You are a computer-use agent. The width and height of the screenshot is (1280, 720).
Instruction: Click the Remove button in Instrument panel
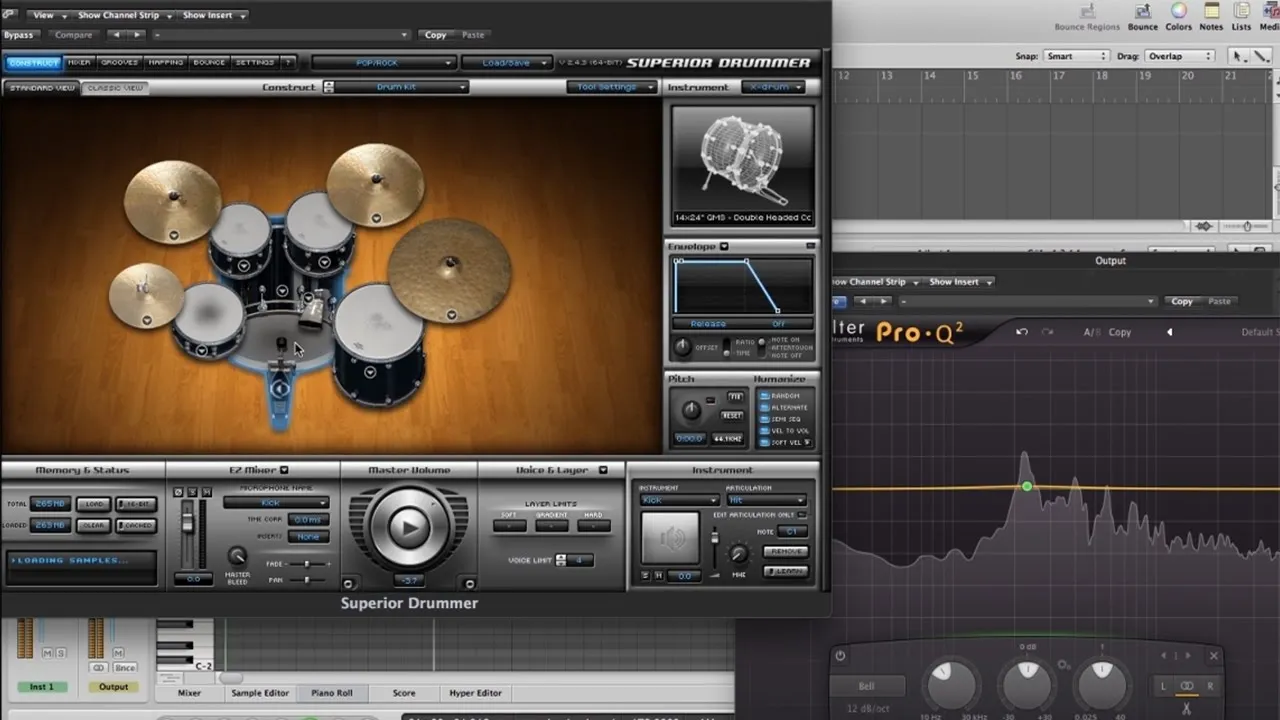coord(785,552)
